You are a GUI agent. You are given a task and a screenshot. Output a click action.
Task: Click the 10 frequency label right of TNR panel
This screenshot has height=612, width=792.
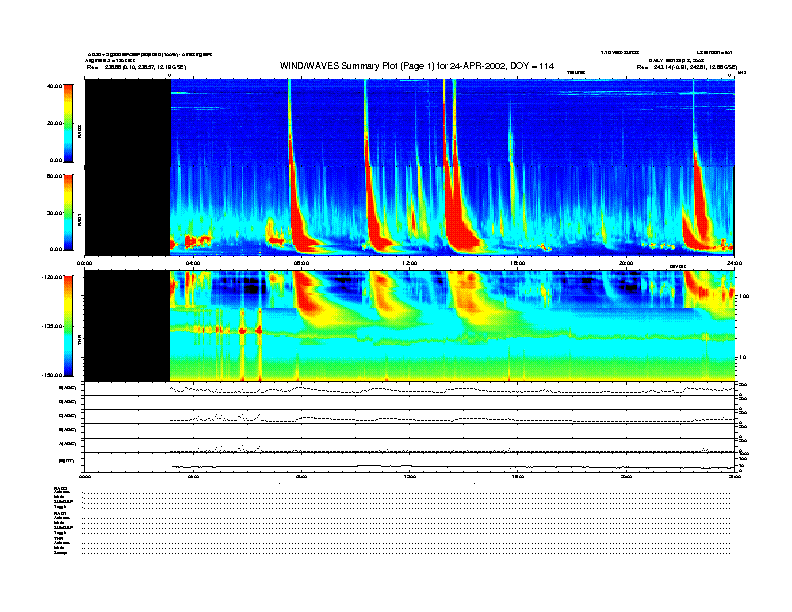click(x=743, y=357)
